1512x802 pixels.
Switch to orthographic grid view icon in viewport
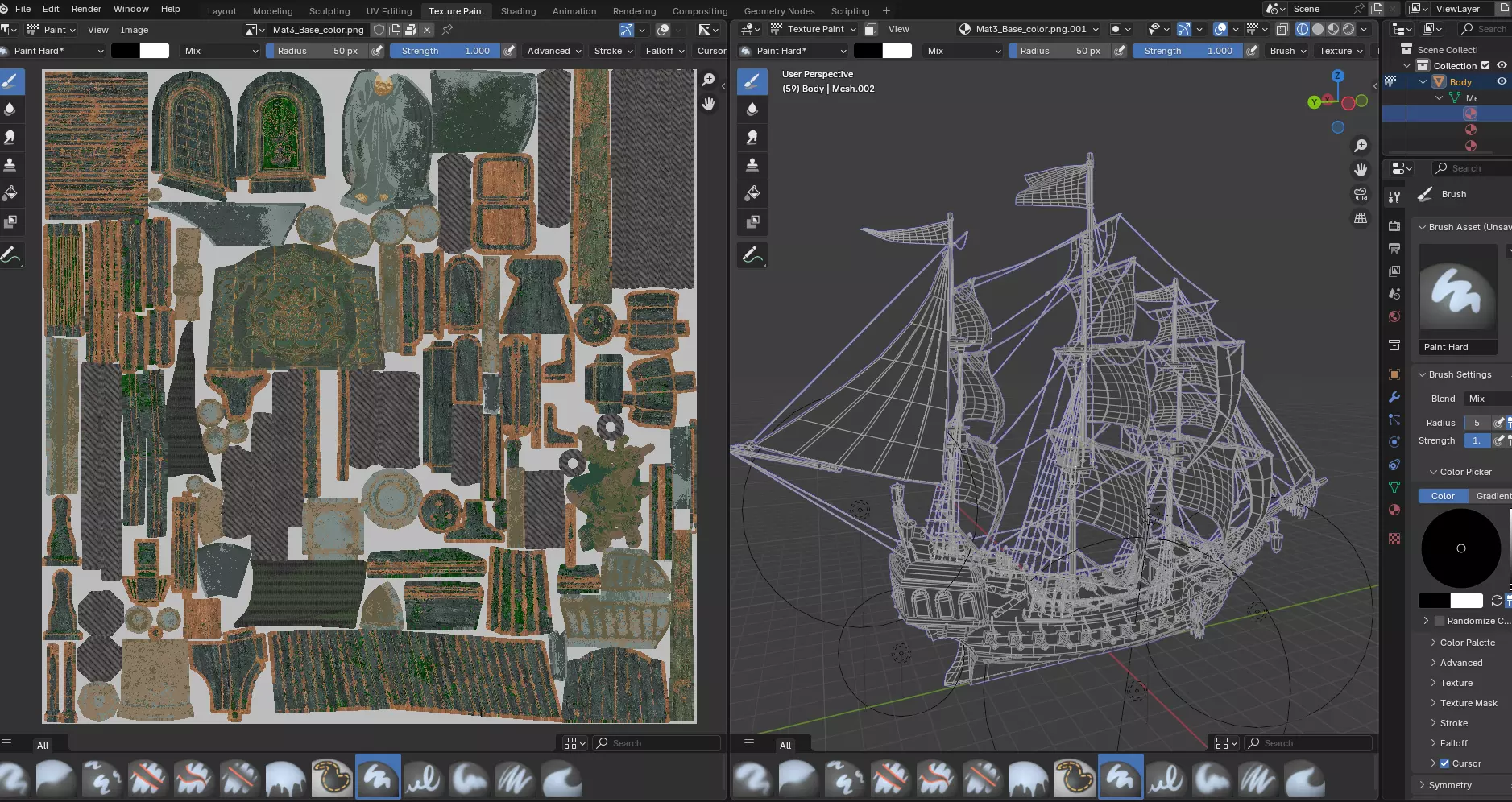click(1361, 218)
